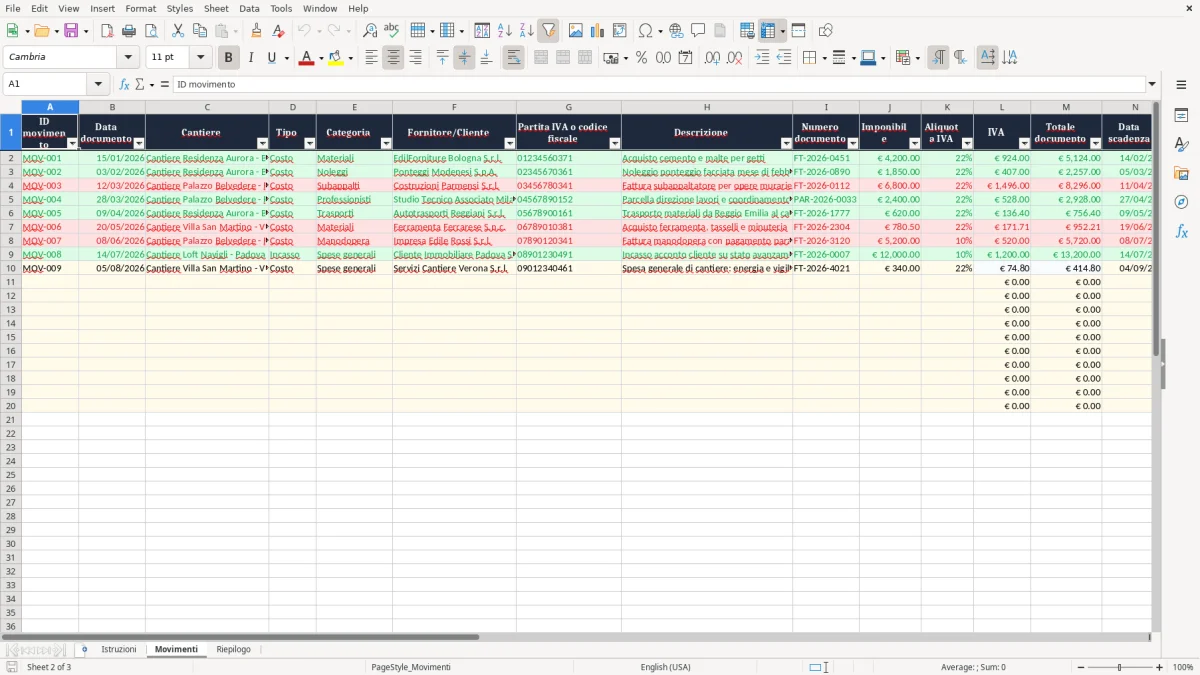1200x675 pixels.
Task: Toggle center vertically alignment
Action: pos(464,58)
